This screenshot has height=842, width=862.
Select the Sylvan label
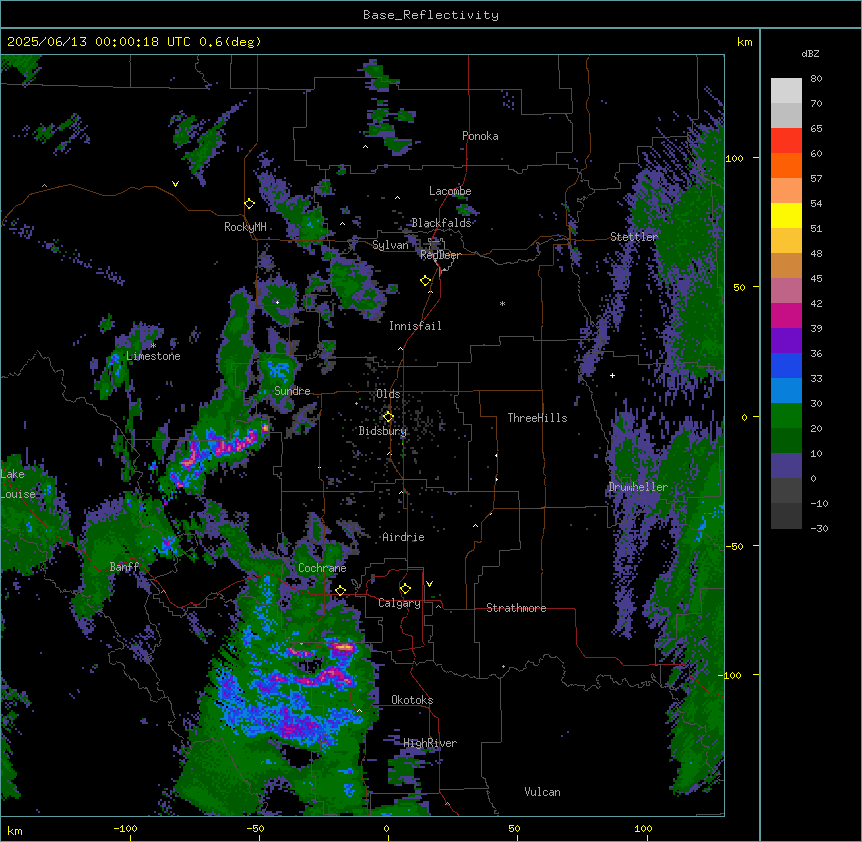tap(390, 245)
